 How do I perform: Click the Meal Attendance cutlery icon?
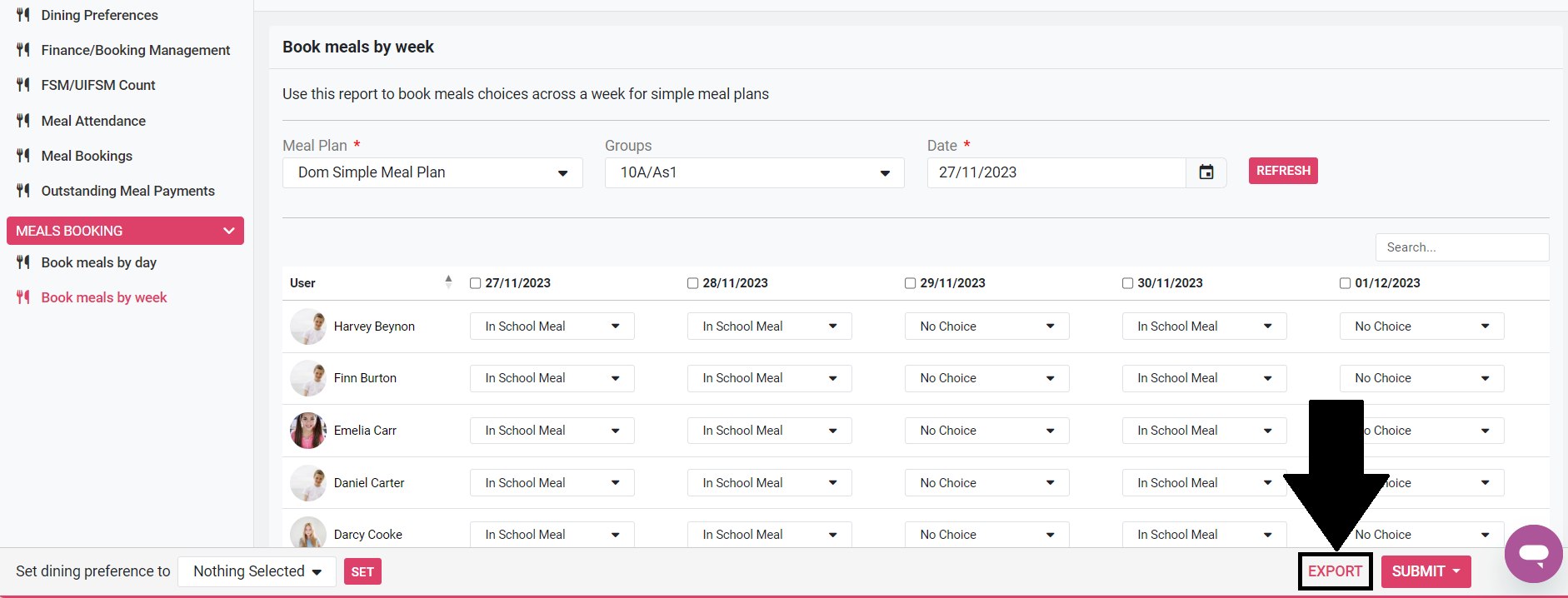(x=23, y=121)
